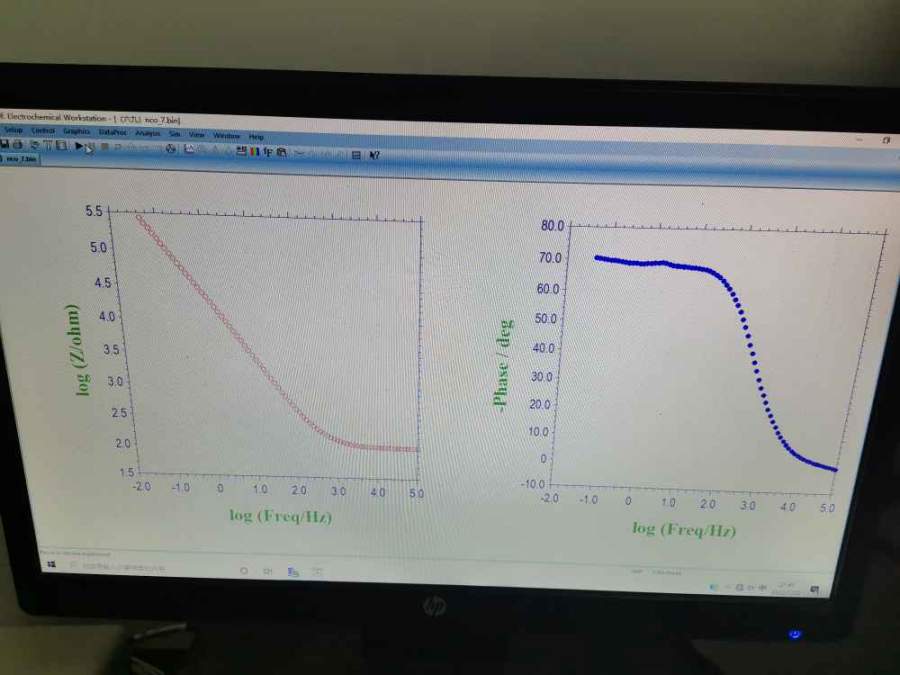Open the Setup menu
The width and height of the screenshot is (900, 675).
click(13, 130)
